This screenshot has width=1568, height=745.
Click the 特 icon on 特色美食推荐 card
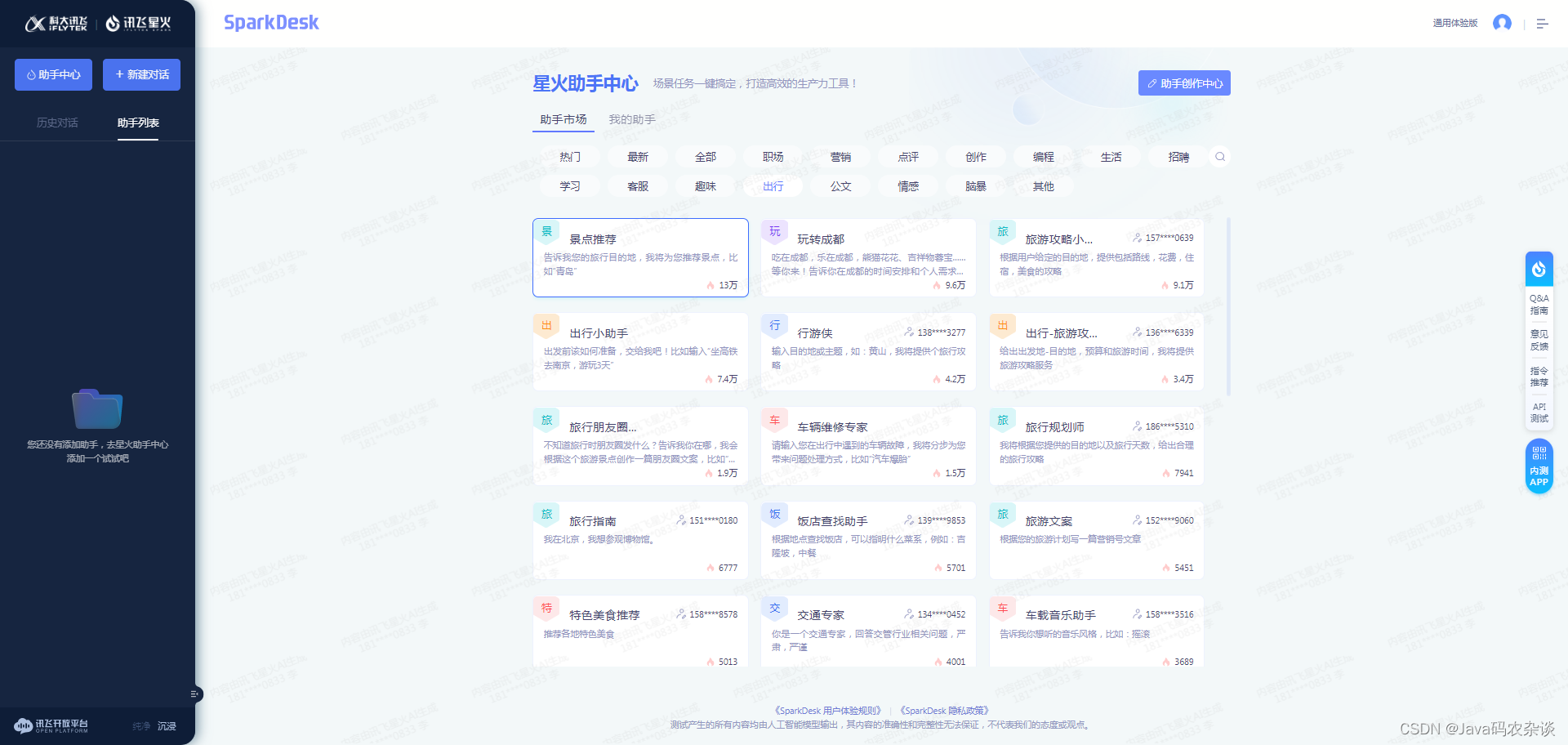pos(547,608)
